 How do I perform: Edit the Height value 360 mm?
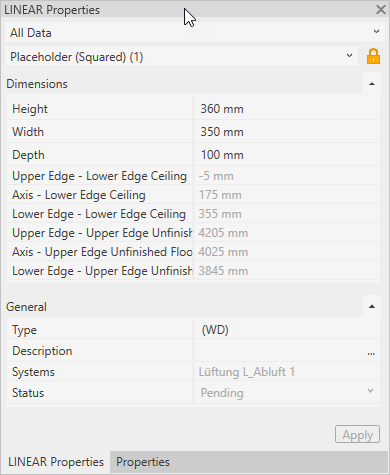coord(287,109)
